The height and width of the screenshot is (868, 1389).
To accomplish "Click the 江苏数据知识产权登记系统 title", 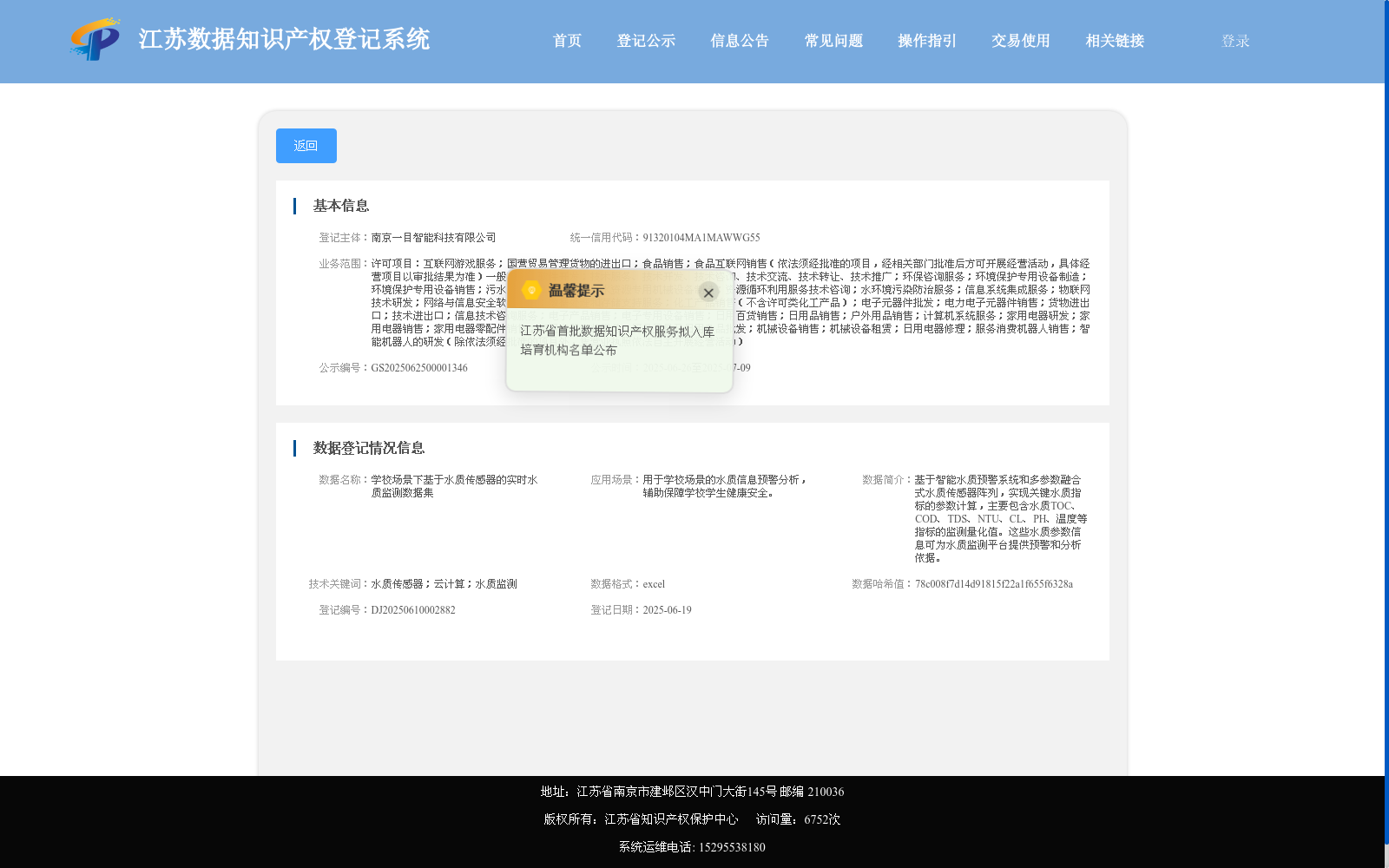I will coord(284,39).
